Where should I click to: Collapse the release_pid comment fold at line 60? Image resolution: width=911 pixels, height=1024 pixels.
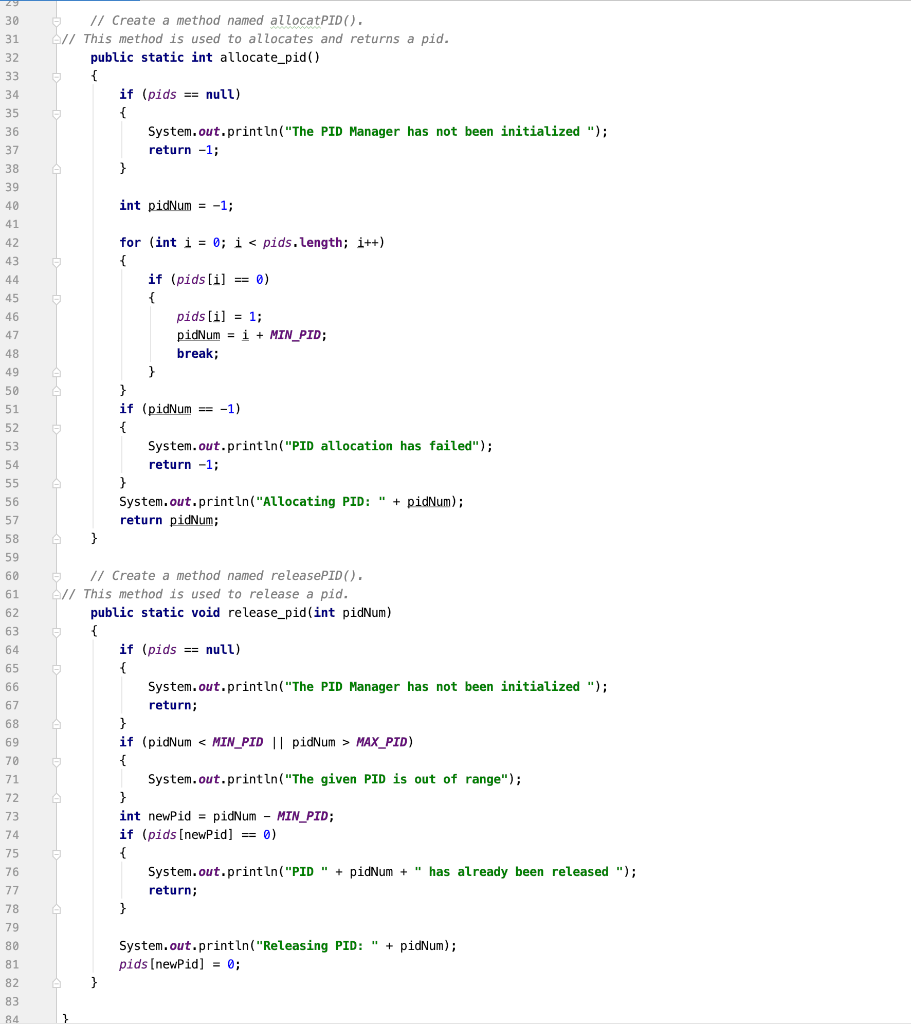(x=56, y=575)
